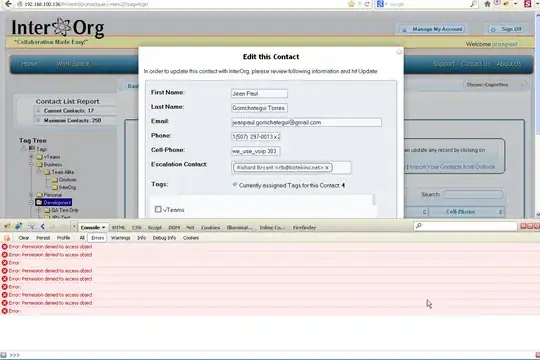Open the Work Space navigation link
540x360 pixels.
(73, 63)
